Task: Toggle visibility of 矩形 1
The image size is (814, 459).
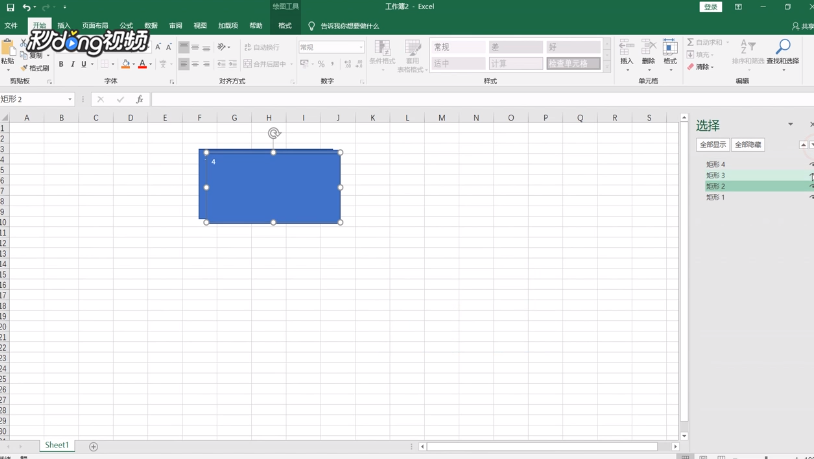Action: point(811,197)
